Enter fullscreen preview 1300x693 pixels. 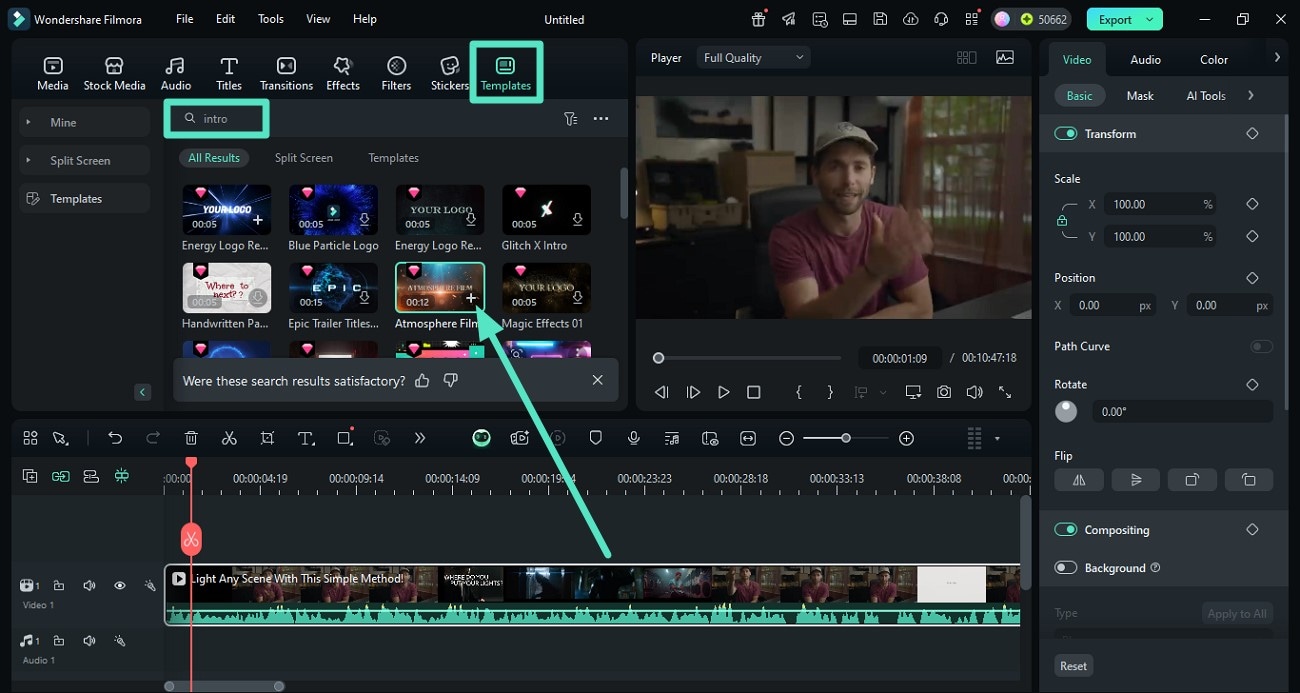[1005, 392]
